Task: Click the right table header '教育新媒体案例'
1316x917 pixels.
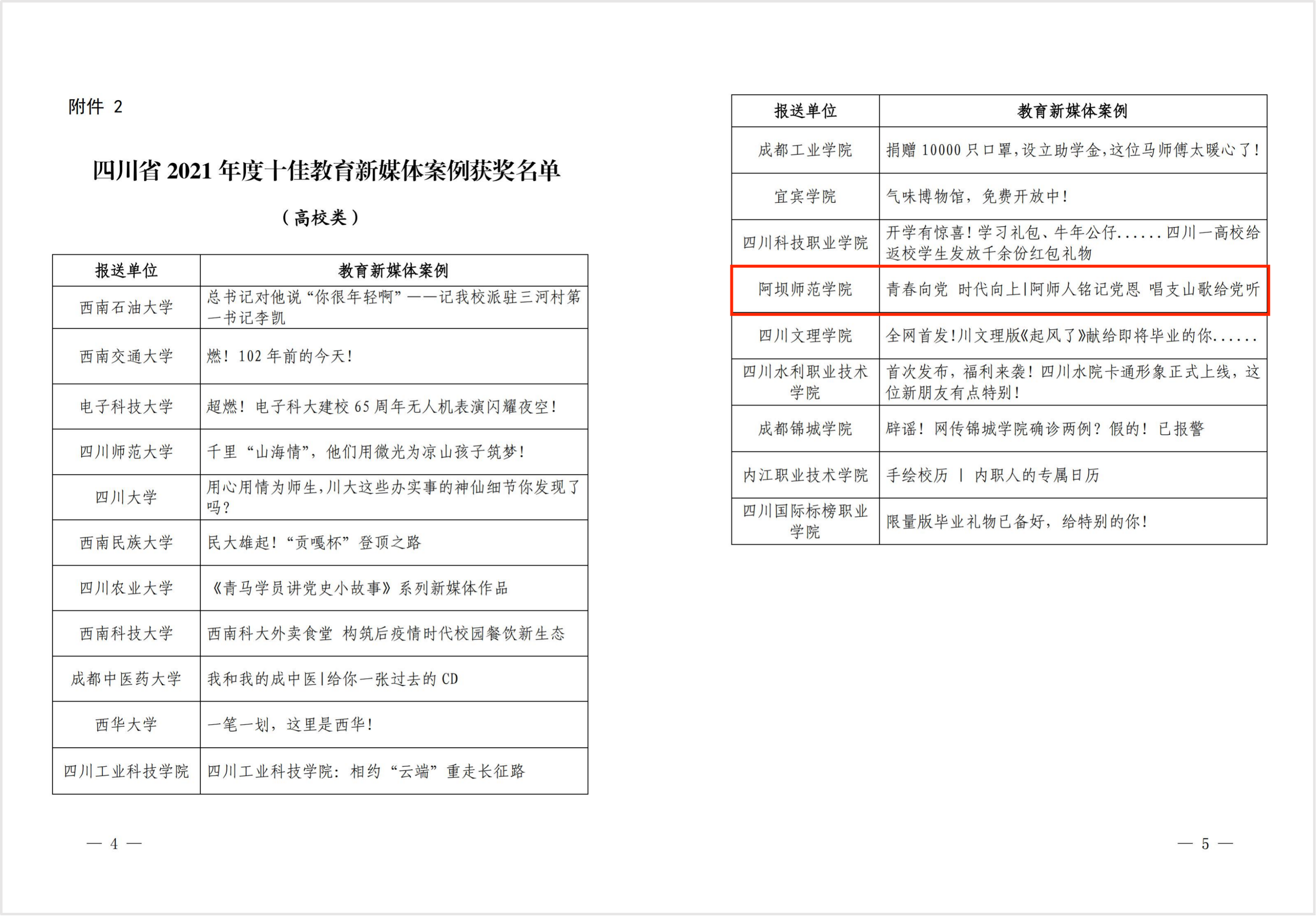Action: (x=1073, y=111)
